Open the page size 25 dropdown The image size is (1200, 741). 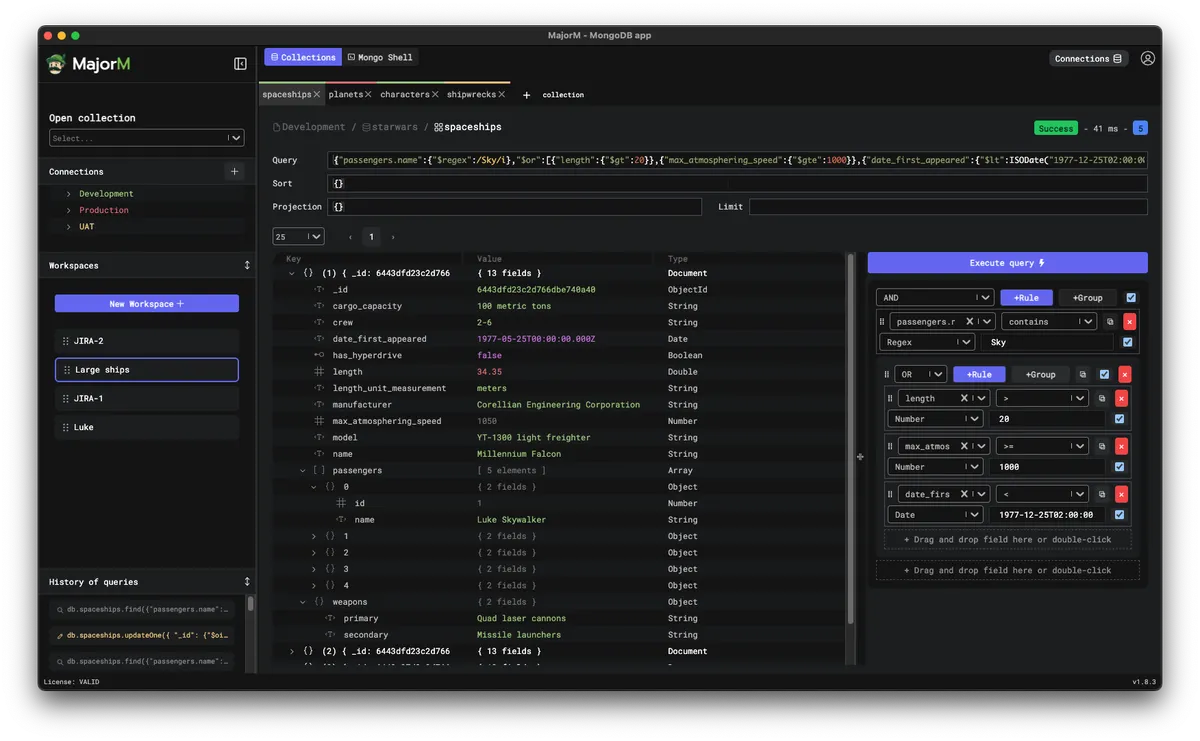tap(298, 237)
